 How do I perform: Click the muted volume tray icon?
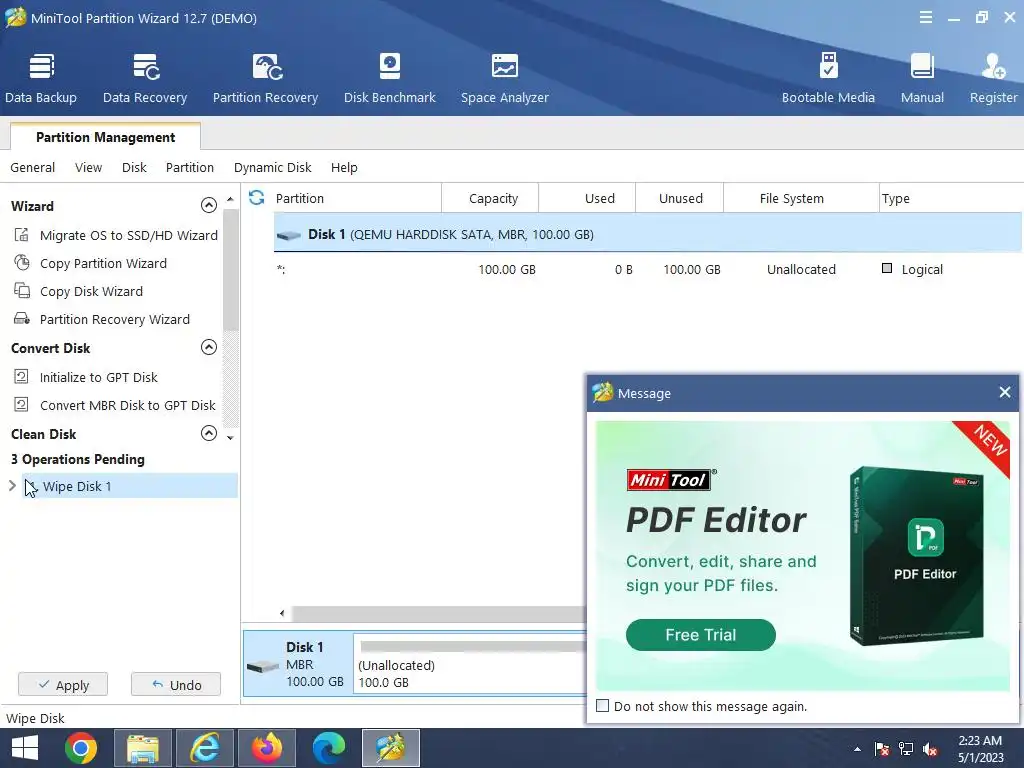tap(930, 749)
